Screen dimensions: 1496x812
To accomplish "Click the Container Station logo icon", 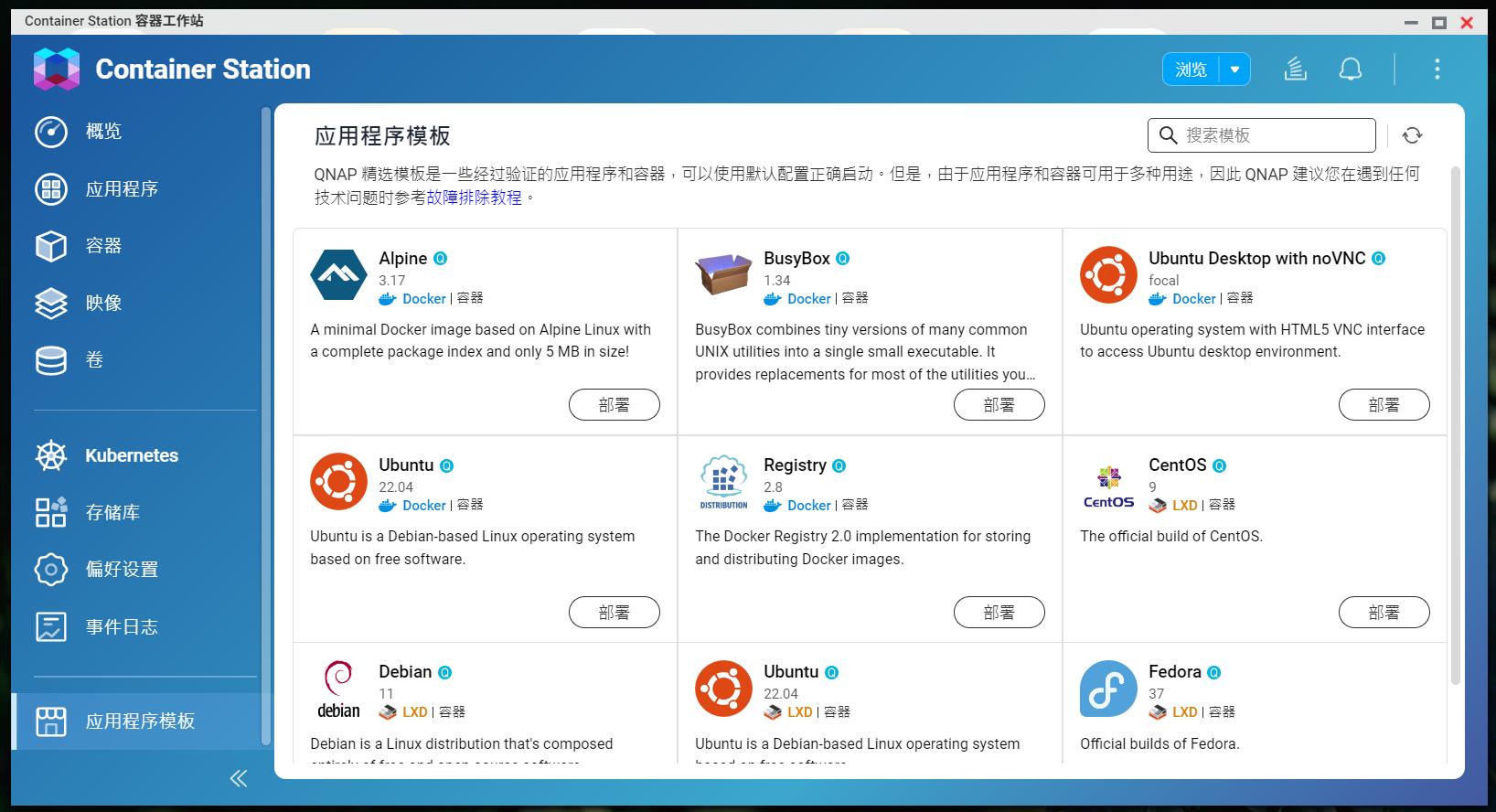I will pyautogui.click(x=57, y=69).
